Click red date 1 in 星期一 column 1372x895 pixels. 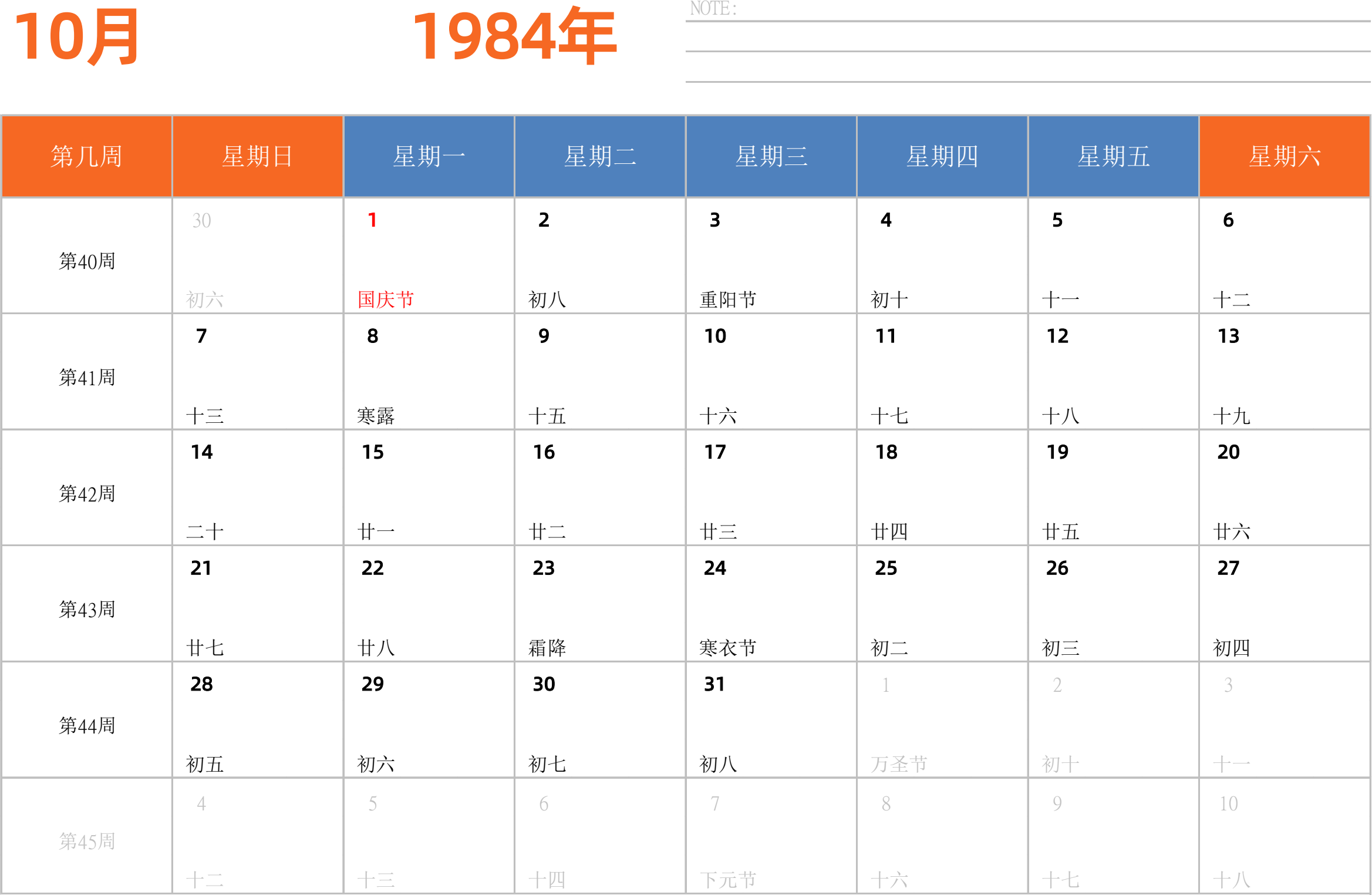tap(372, 220)
